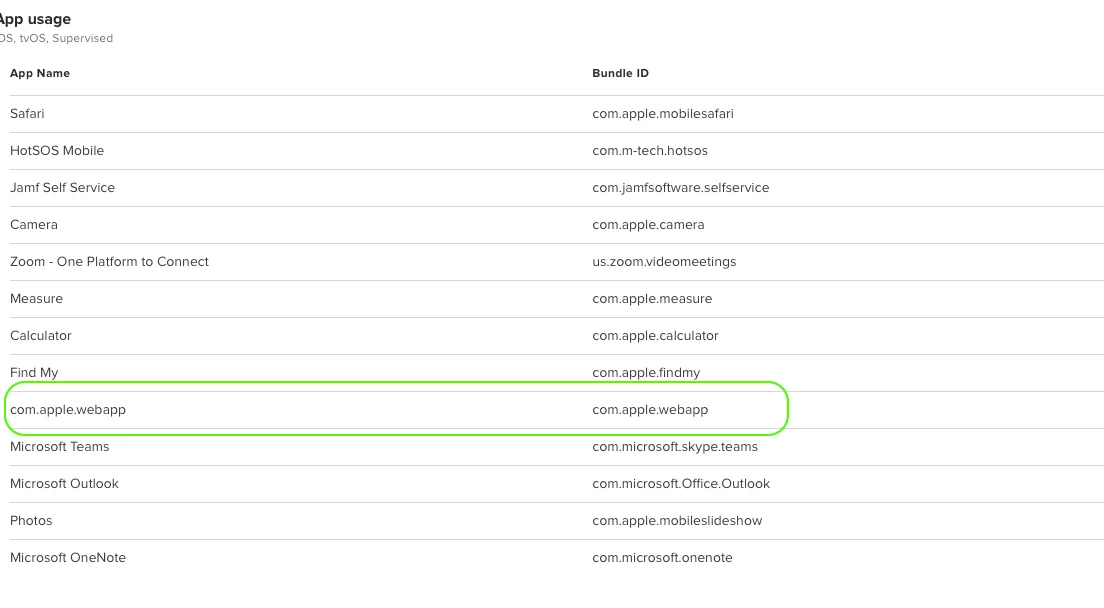Click the com.apple.measure bundle ID
Image resolution: width=1104 pixels, height=608 pixels.
click(x=652, y=299)
